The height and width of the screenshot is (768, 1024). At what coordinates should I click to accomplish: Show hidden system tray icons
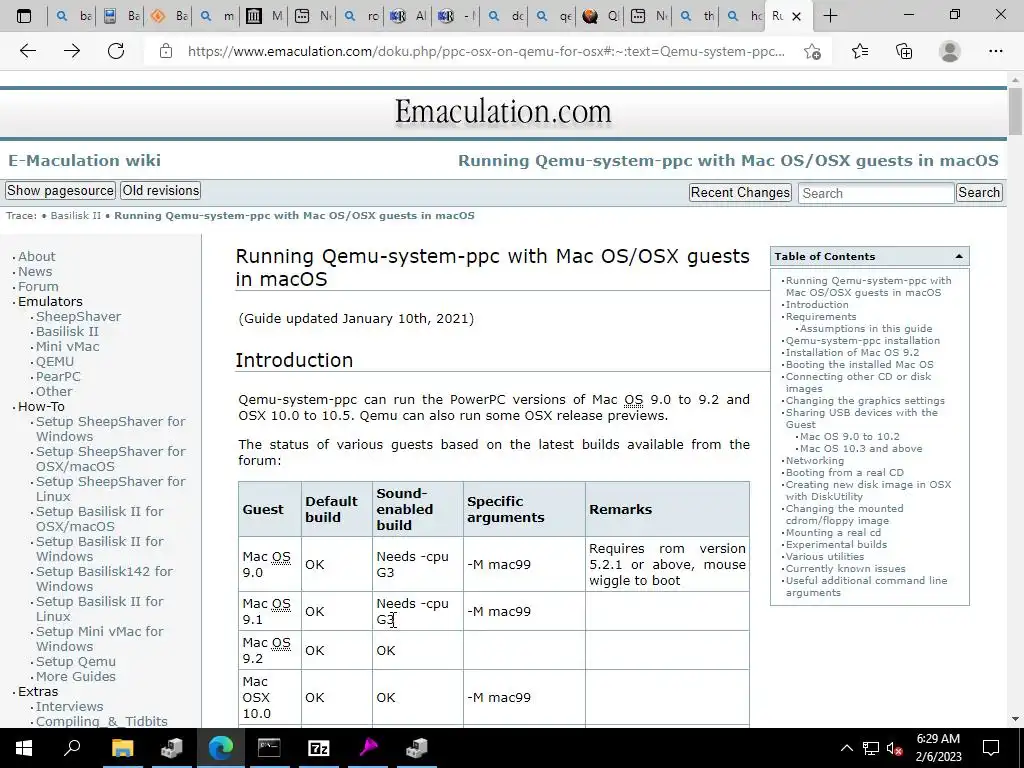click(846, 748)
